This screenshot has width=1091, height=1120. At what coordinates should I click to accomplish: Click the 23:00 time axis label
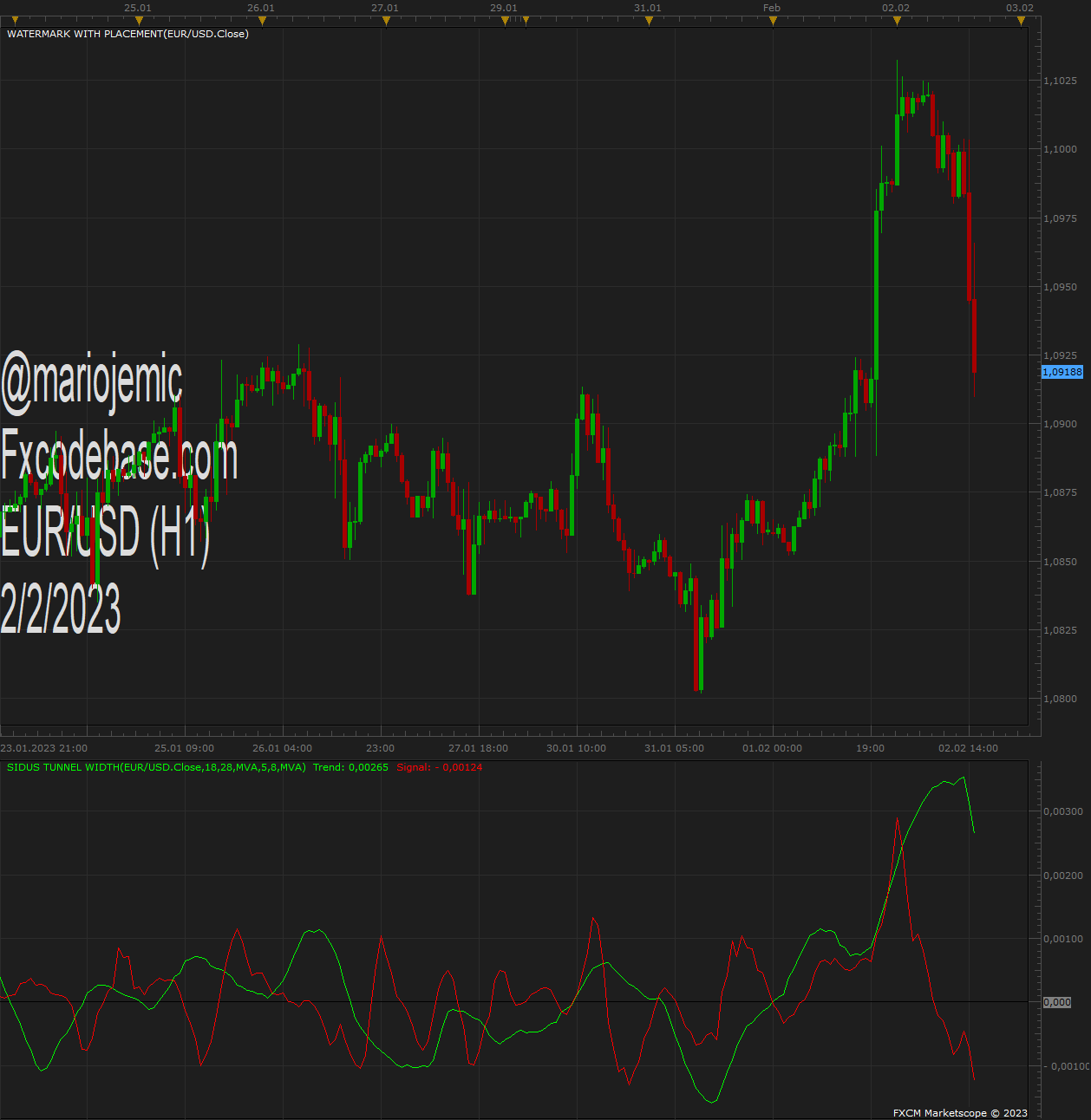380,748
